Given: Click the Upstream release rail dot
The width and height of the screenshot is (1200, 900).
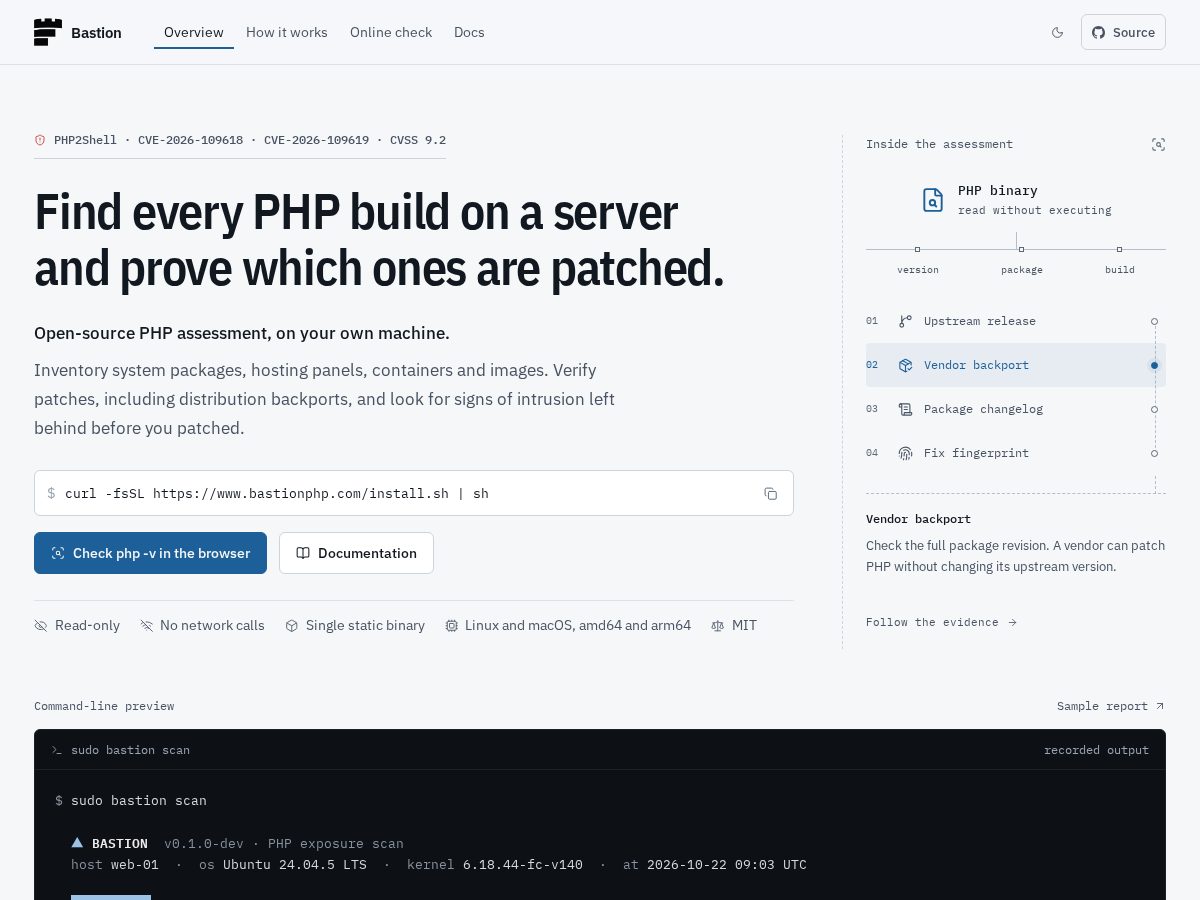Looking at the screenshot, I should 1154,321.
